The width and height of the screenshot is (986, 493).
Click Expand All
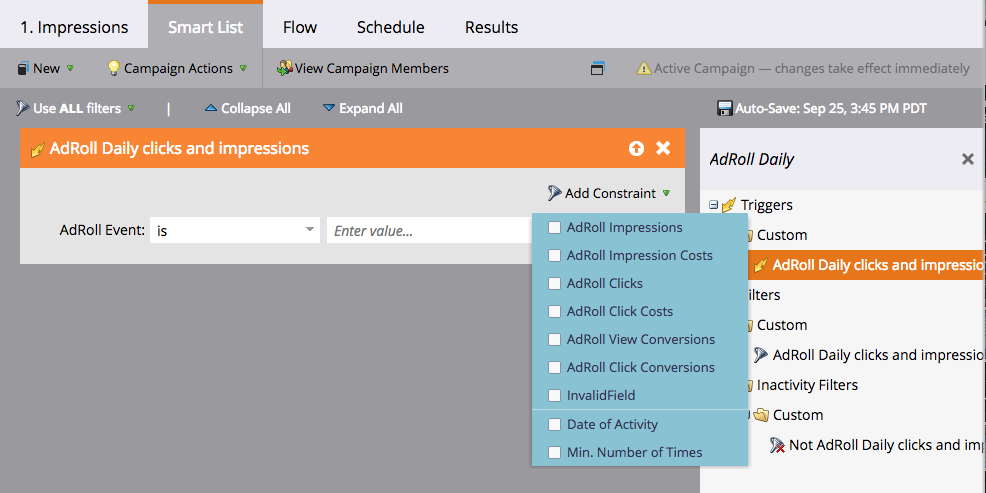point(363,108)
